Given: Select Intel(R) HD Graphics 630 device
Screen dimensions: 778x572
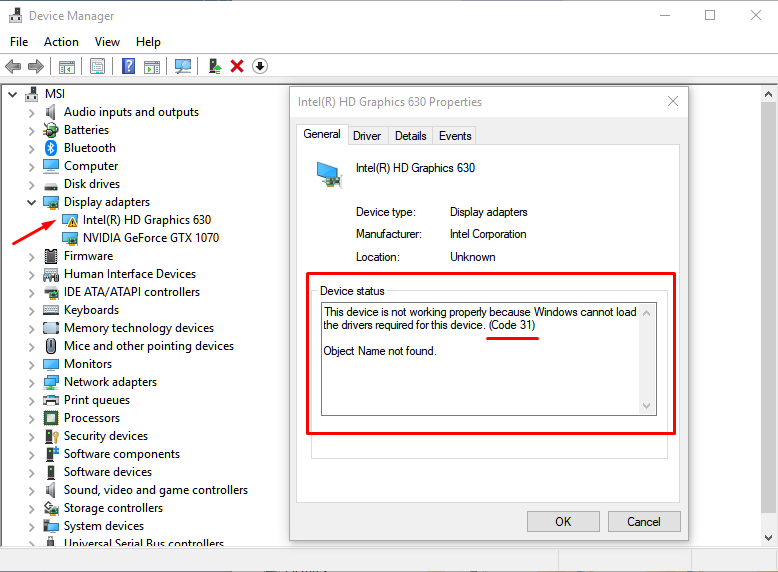Looking at the screenshot, I should tap(147, 220).
